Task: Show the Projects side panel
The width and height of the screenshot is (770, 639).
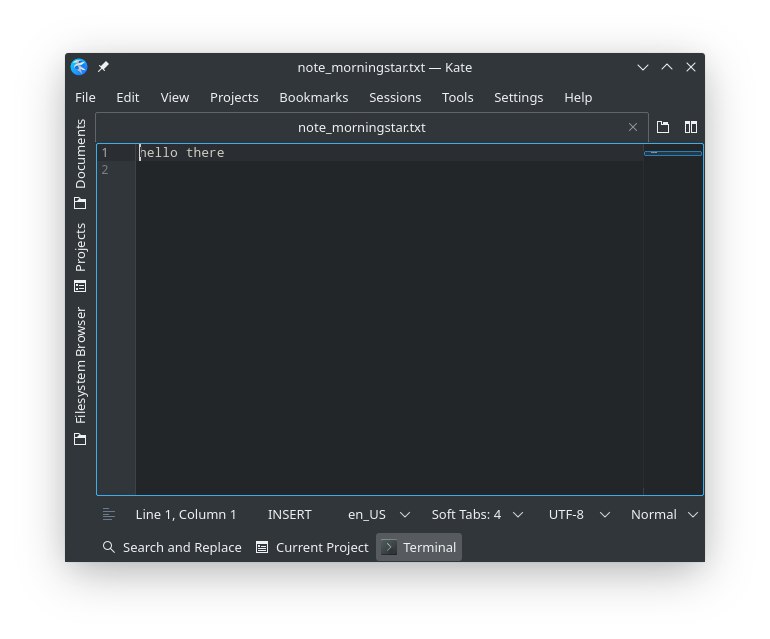Action: coord(80,257)
